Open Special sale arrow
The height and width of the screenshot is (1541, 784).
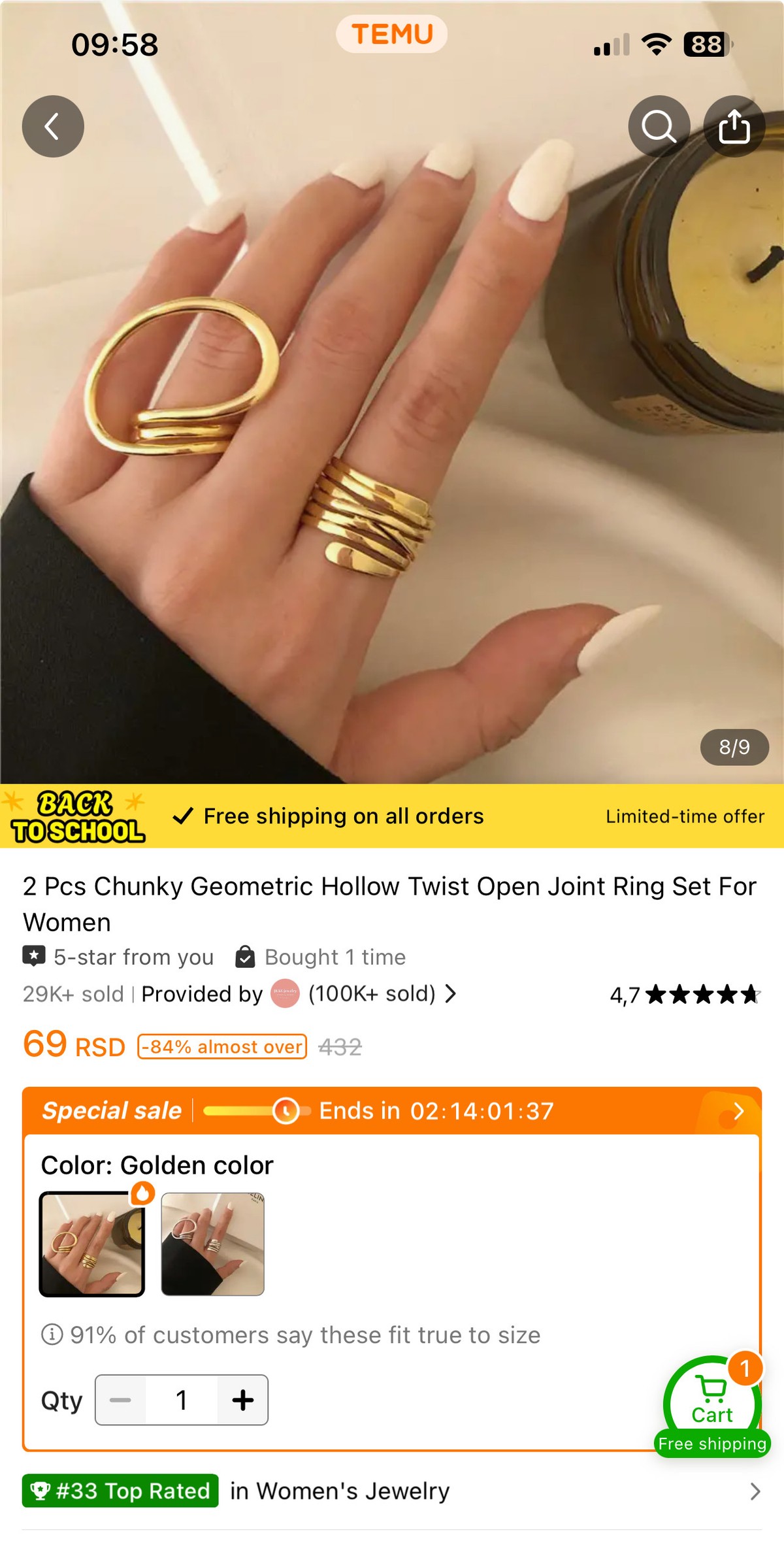click(x=739, y=1111)
